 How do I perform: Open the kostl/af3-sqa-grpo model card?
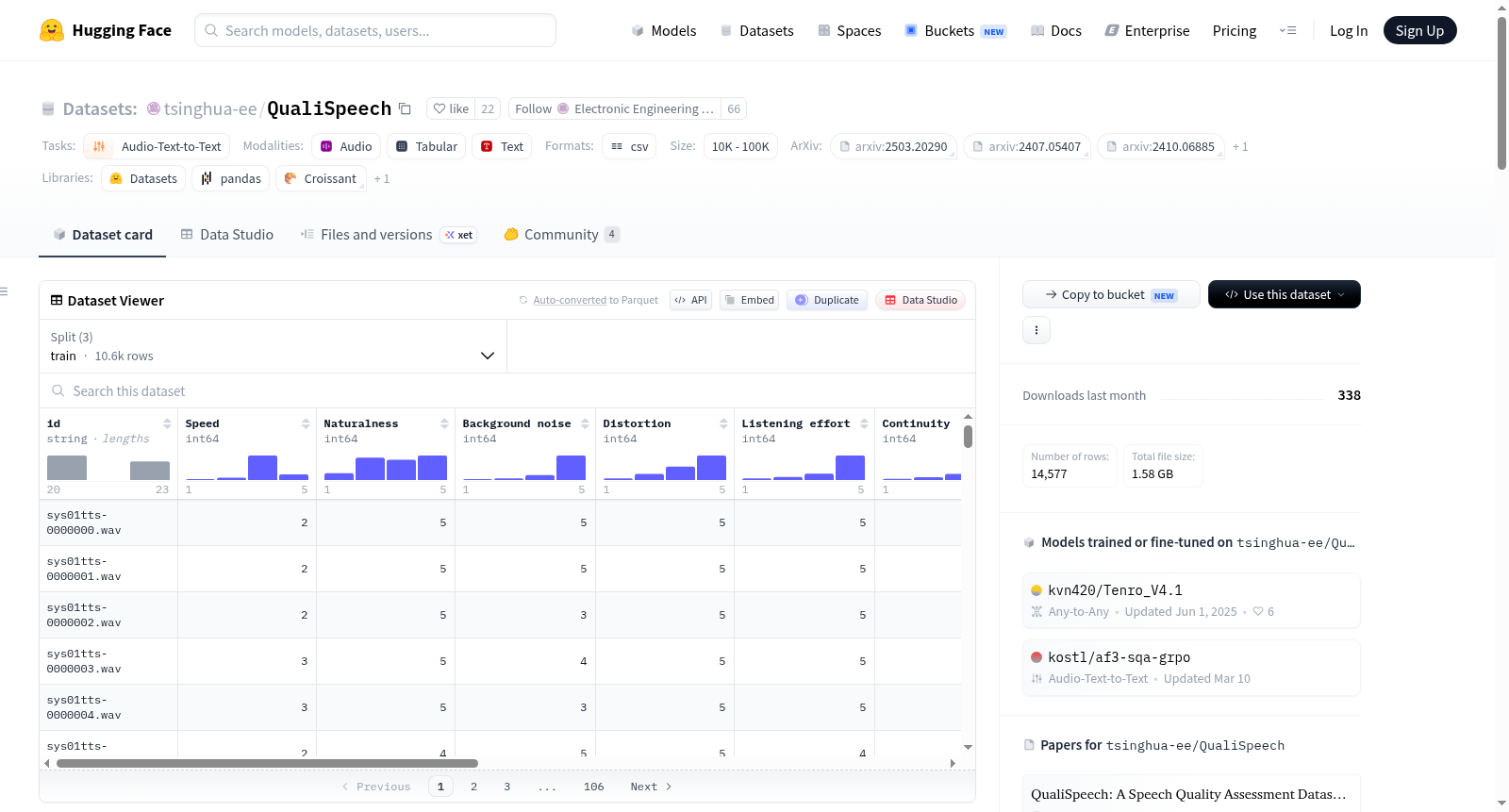click(x=1191, y=668)
